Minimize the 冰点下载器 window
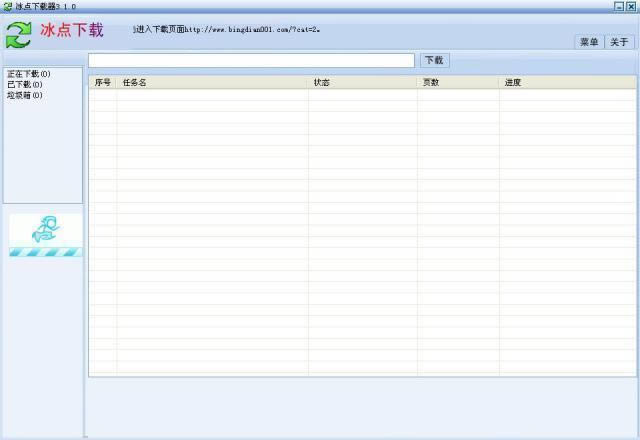This screenshot has height=440, width=640. point(619,6)
